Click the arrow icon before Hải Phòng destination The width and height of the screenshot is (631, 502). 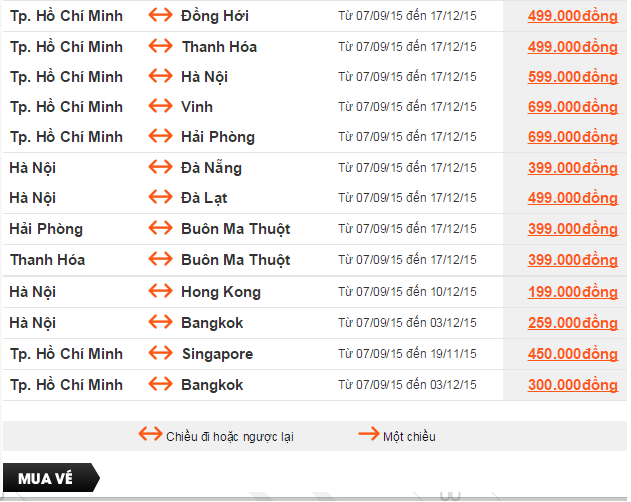pyautogui.click(x=161, y=136)
